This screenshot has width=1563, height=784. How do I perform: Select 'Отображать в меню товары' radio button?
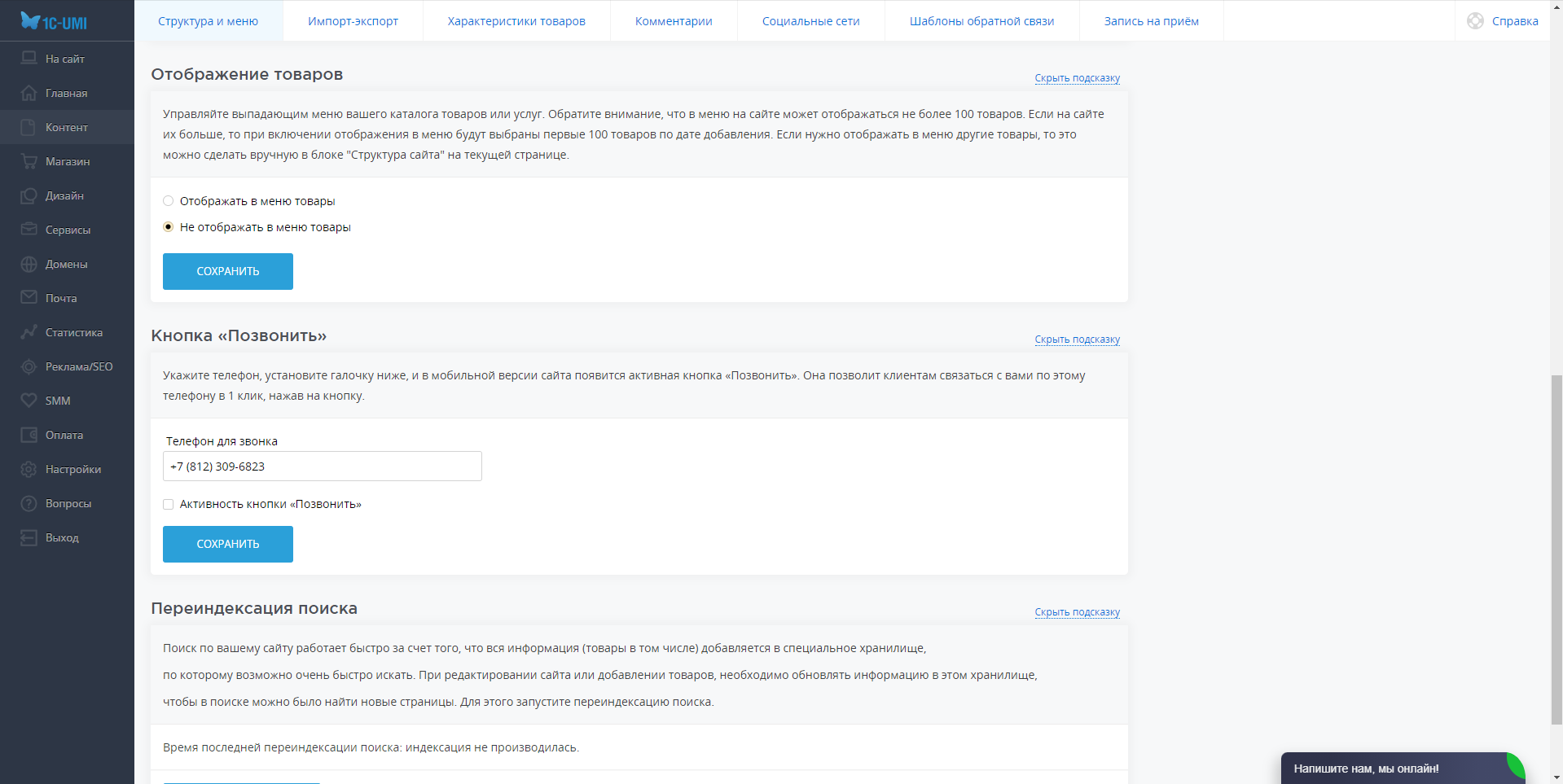[x=169, y=201]
